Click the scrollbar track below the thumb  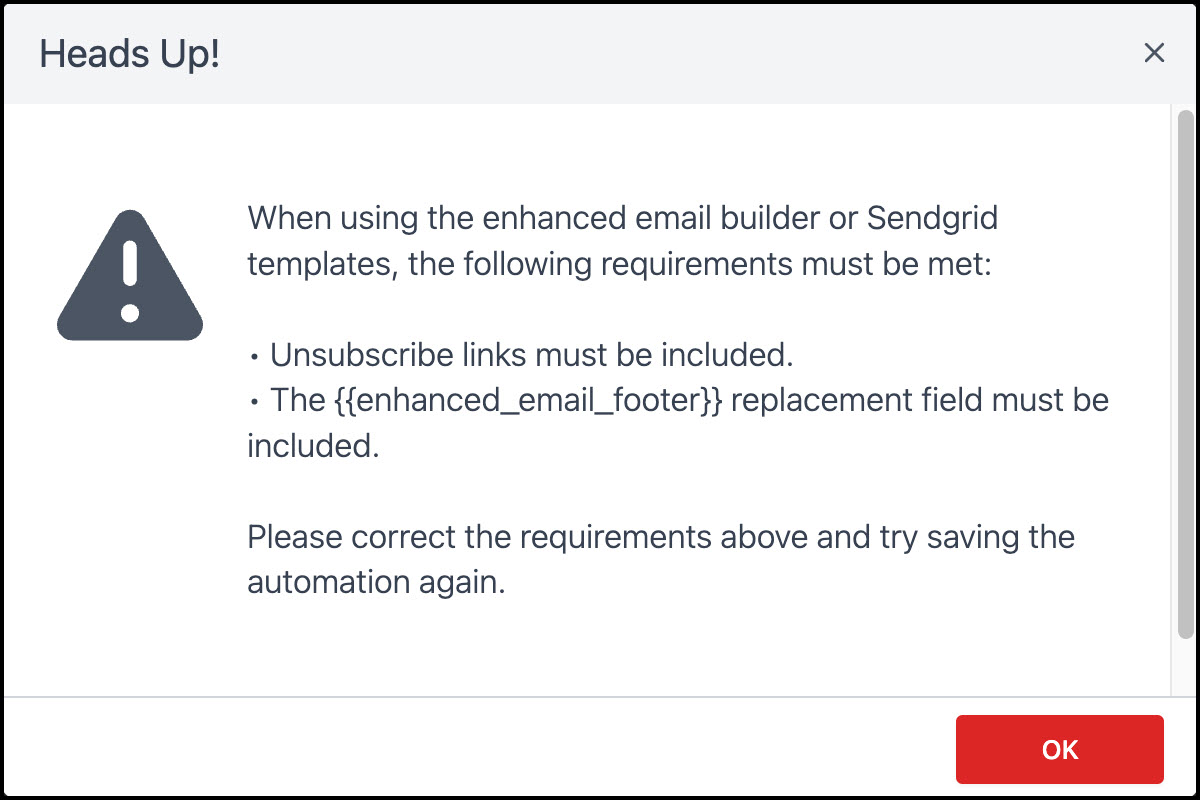click(x=1185, y=665)
